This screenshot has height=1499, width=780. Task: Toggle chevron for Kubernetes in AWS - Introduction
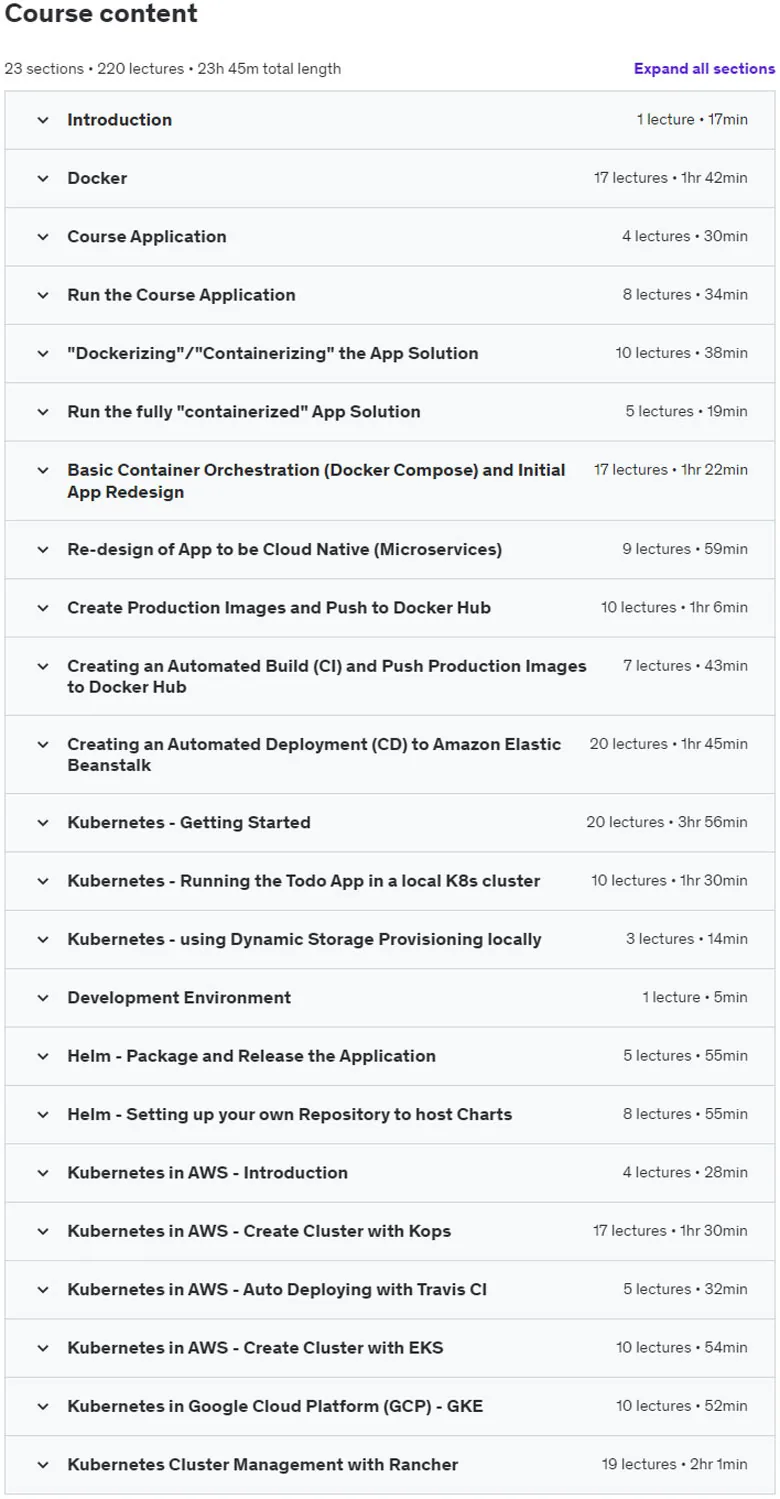click(43, 1173)
